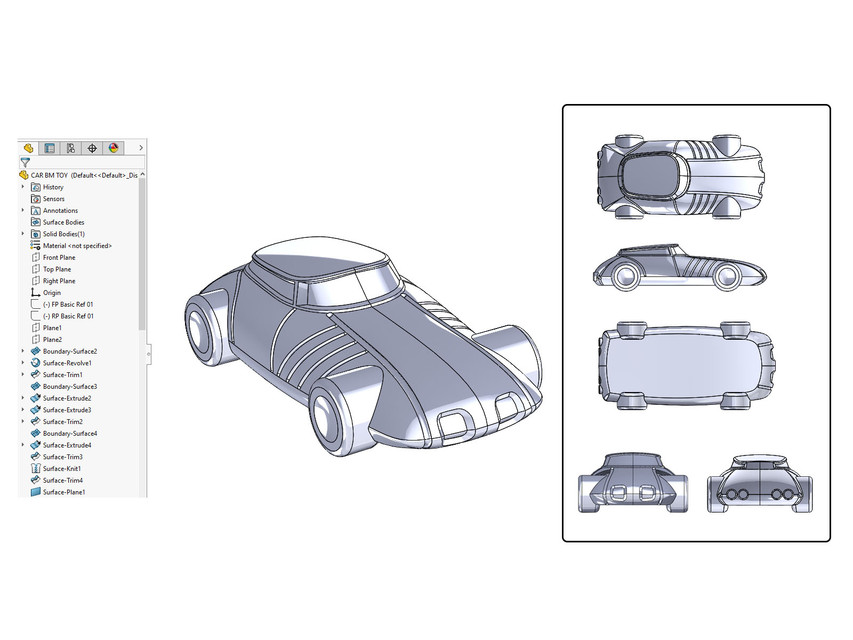The image size is (853, 640).
Task: Click the Surface-Knit1 feature icon
Action: pos(33,468)
